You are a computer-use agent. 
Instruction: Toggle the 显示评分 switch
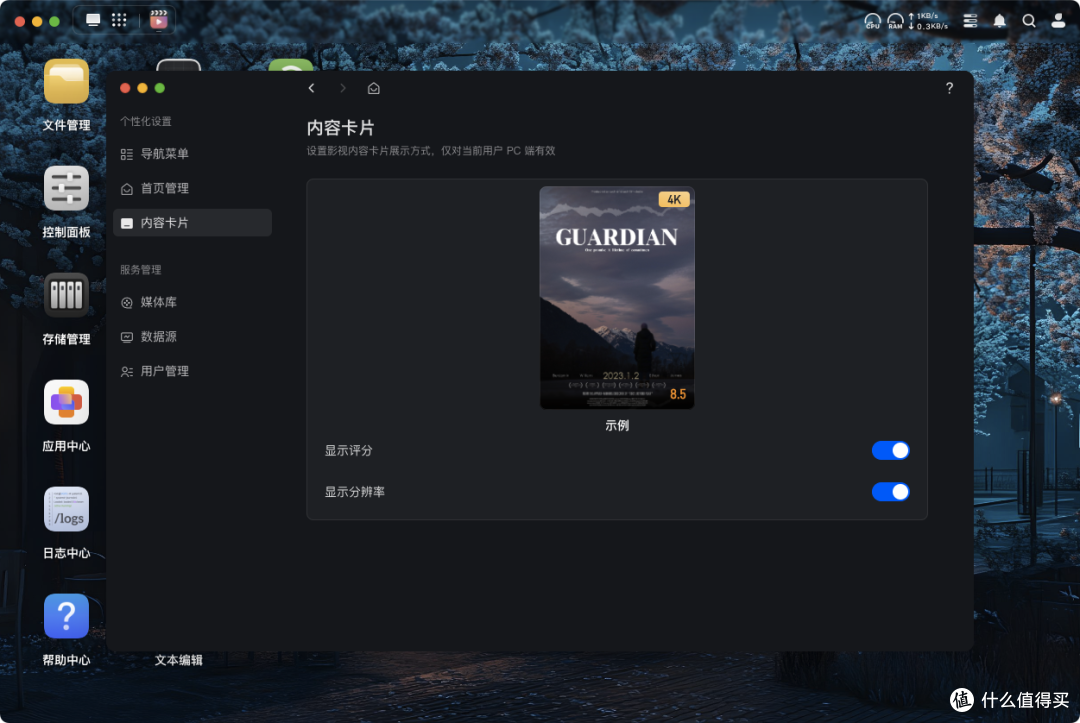point(891,450)
